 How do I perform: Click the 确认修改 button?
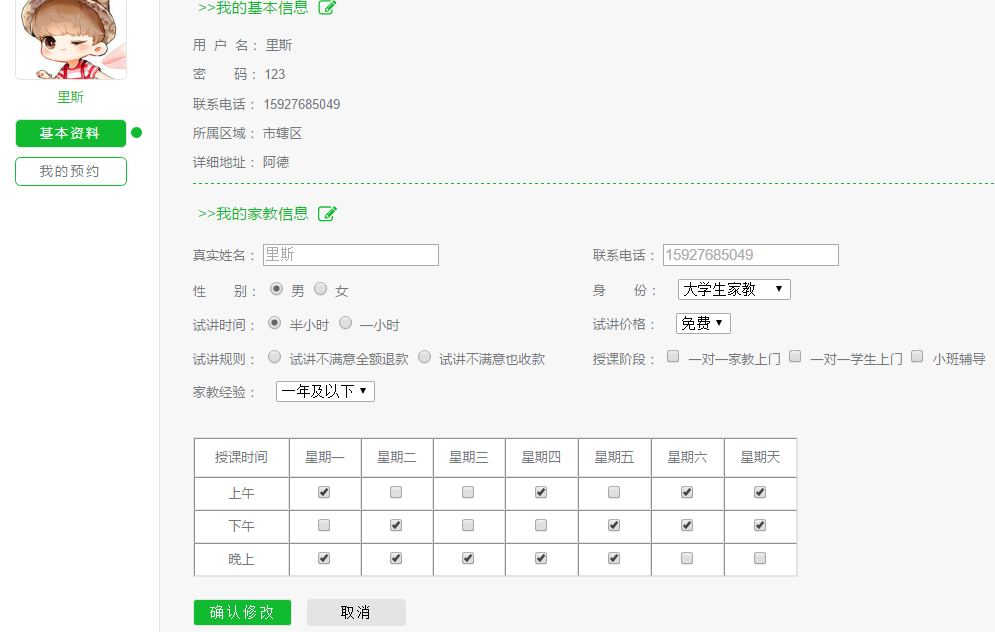point(242,612)
